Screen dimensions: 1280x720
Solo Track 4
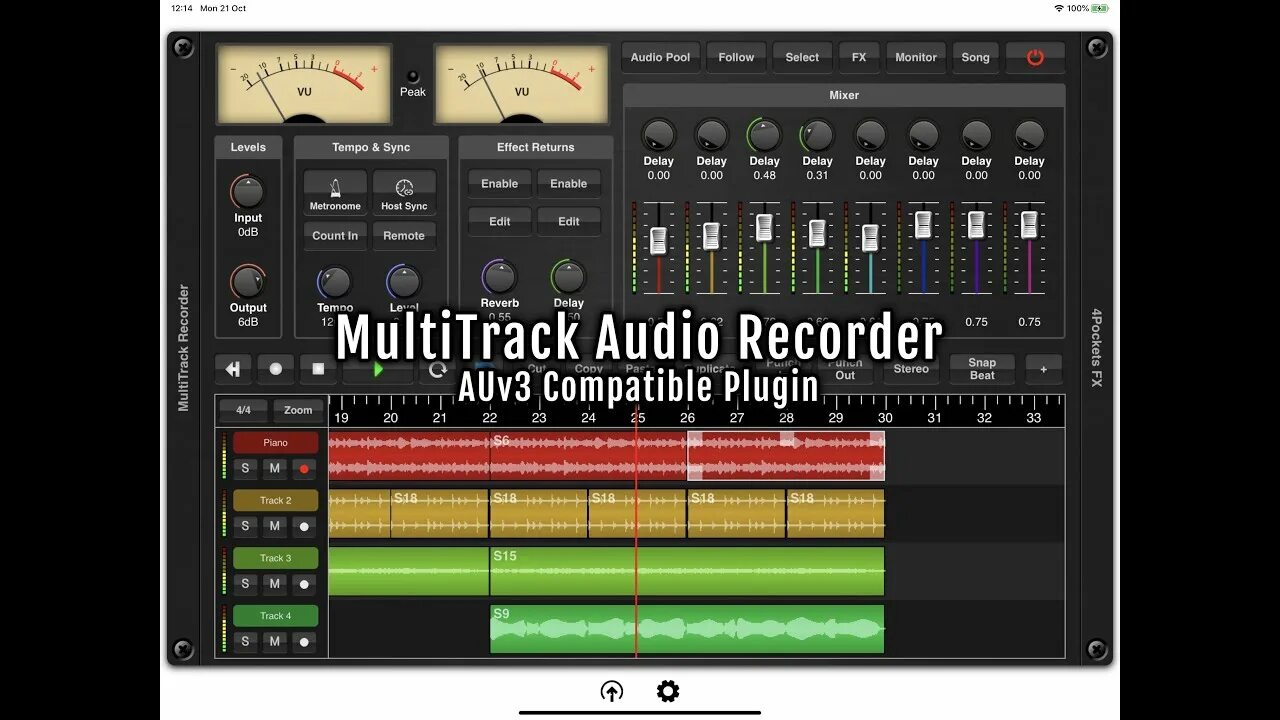[245, 642]
